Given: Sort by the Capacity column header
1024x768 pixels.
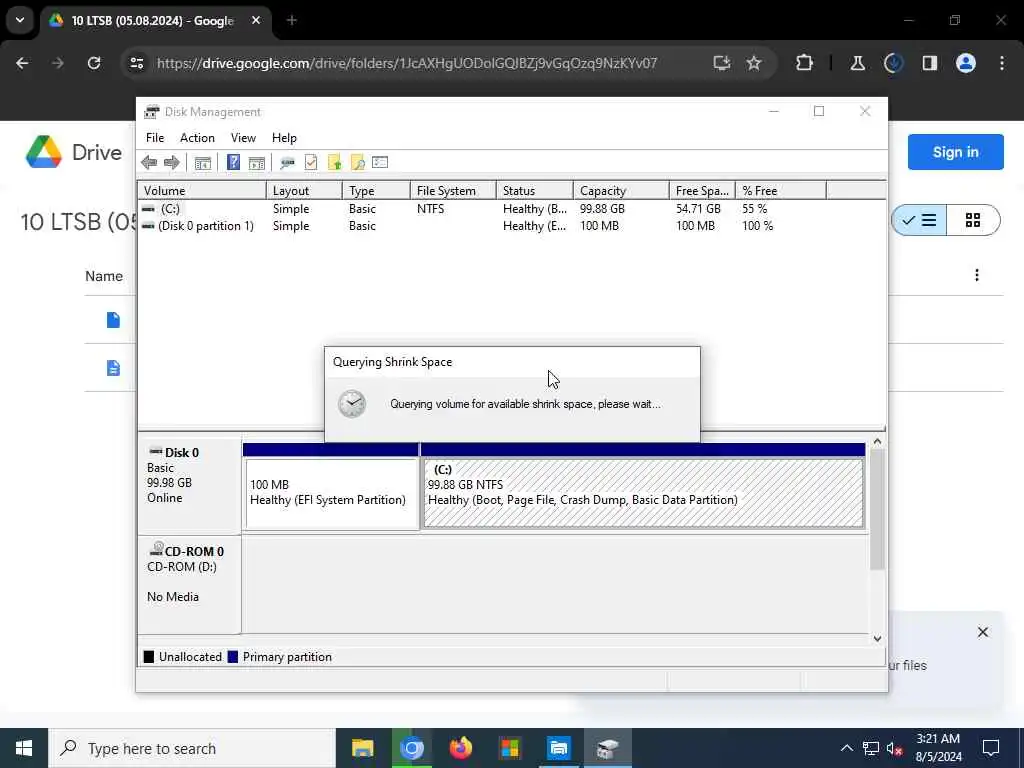Looking at the screenshot, I should (x=621, y=191).
